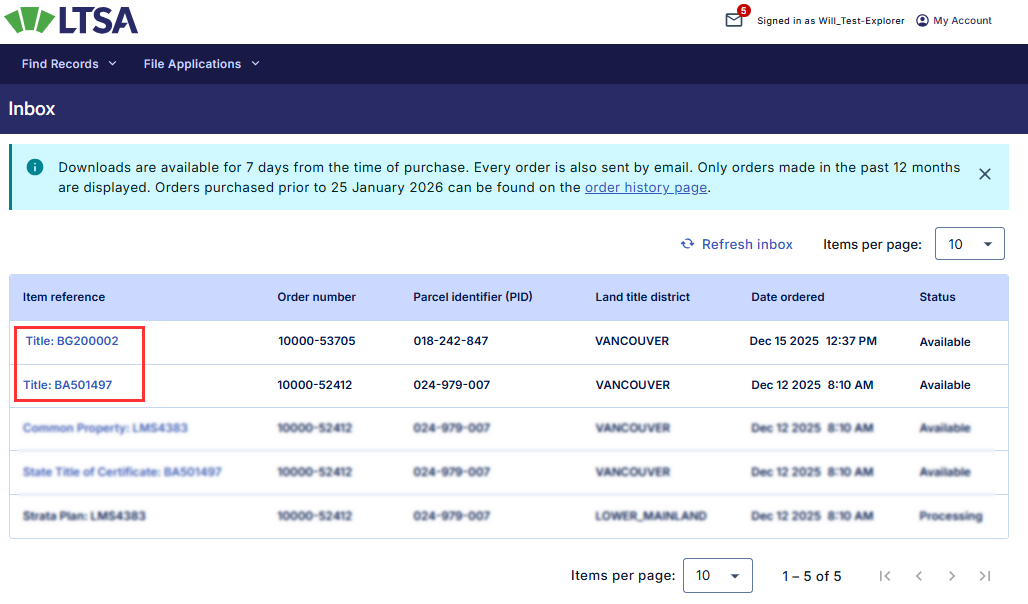Screen dimensions: 1028x604
Task: Click the Refresh inbox button
Action: pos(737,244)
